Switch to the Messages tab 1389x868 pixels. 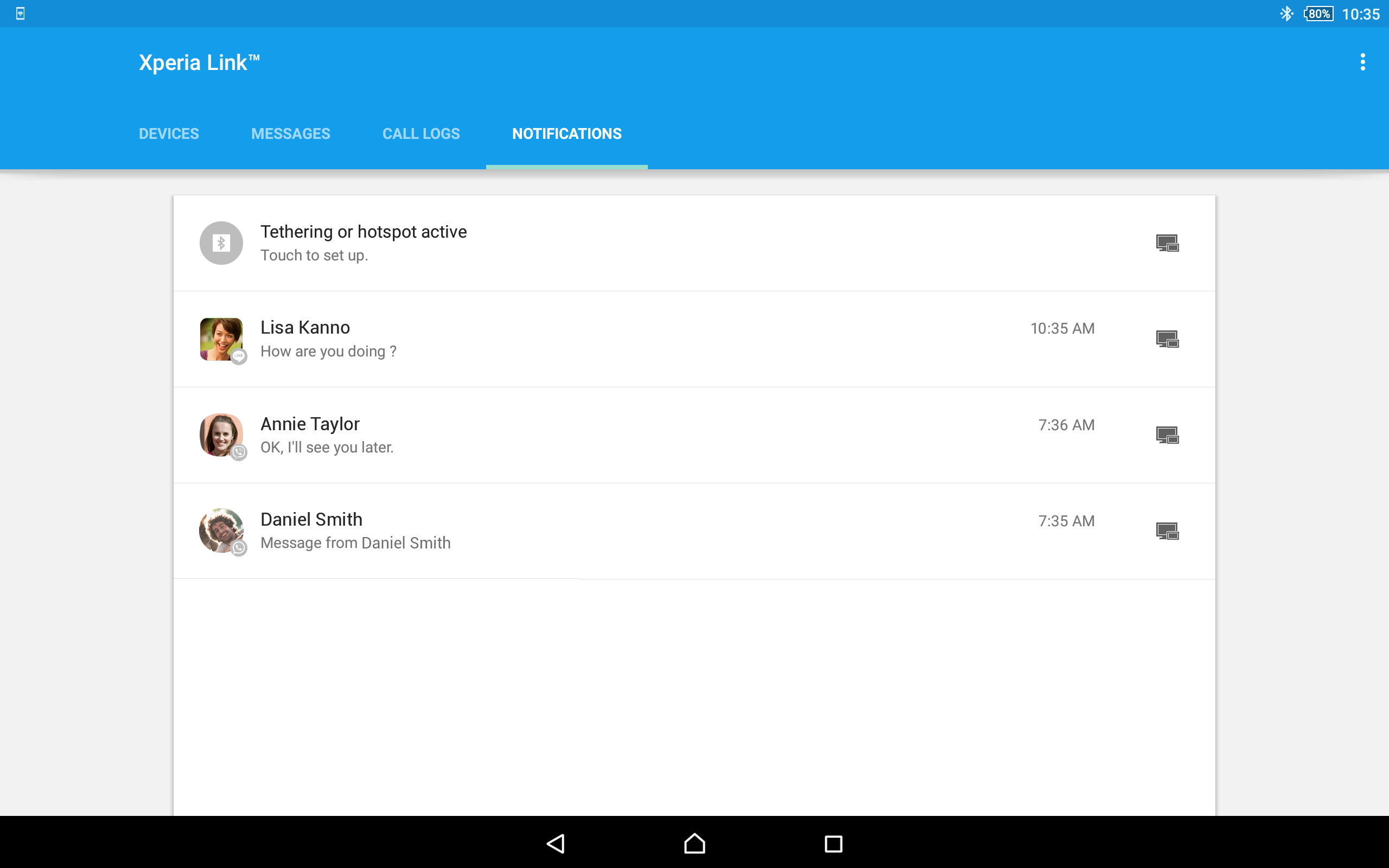click(x=290, y=134)
